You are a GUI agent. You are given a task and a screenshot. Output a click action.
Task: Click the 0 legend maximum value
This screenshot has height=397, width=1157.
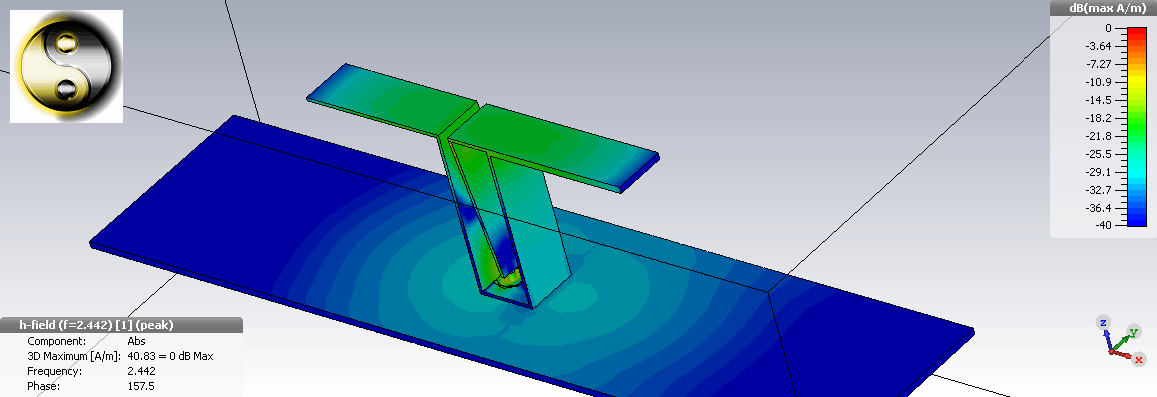click(x=1108, y=28)
